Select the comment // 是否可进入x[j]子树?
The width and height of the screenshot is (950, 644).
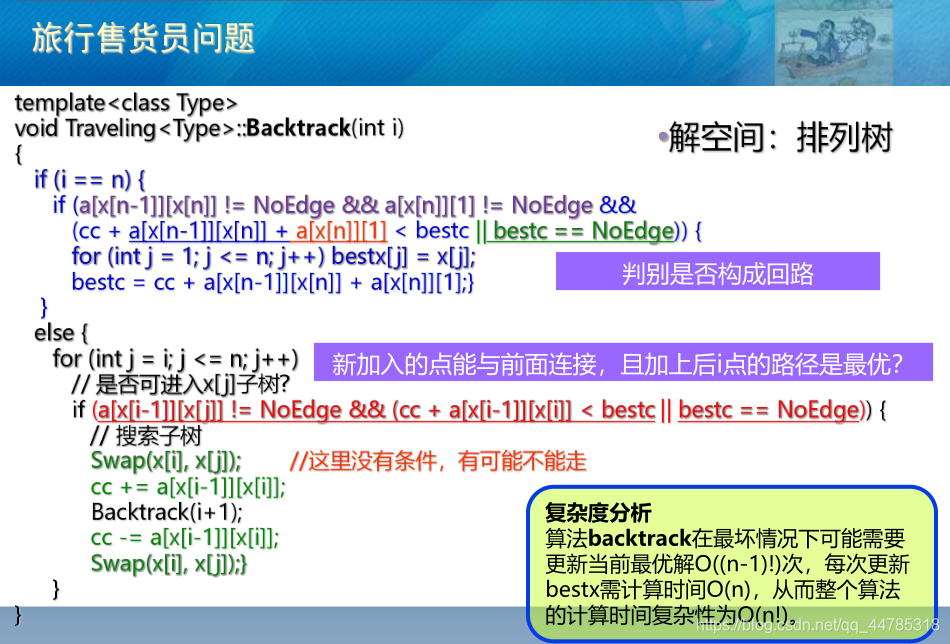point(181,384)
